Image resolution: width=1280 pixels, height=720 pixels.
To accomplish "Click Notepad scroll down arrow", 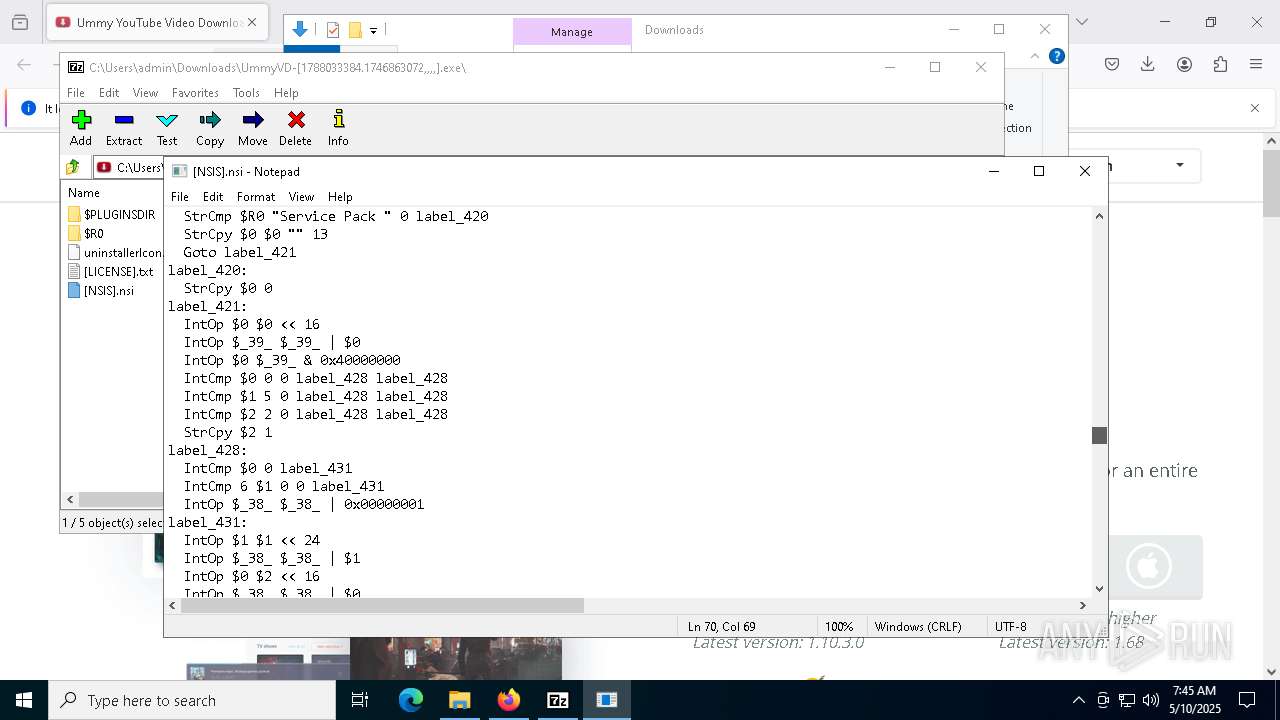I will tap(1099, 589).
